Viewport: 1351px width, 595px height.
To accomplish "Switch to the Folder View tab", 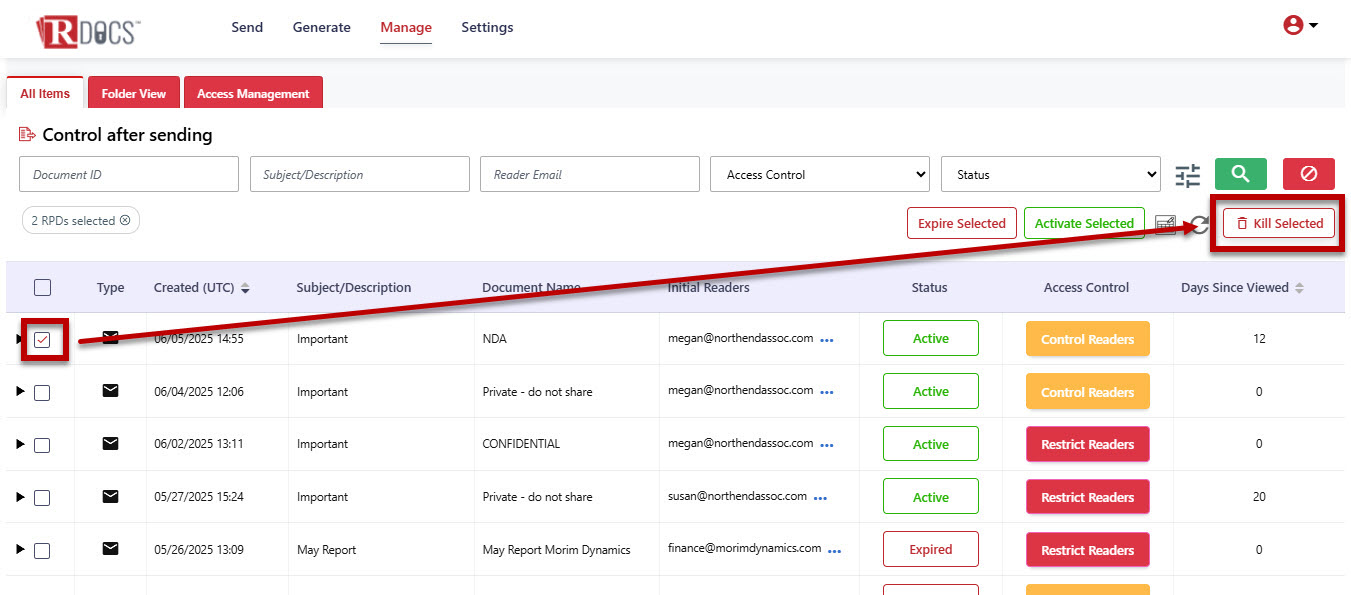I will pos(133,94).
